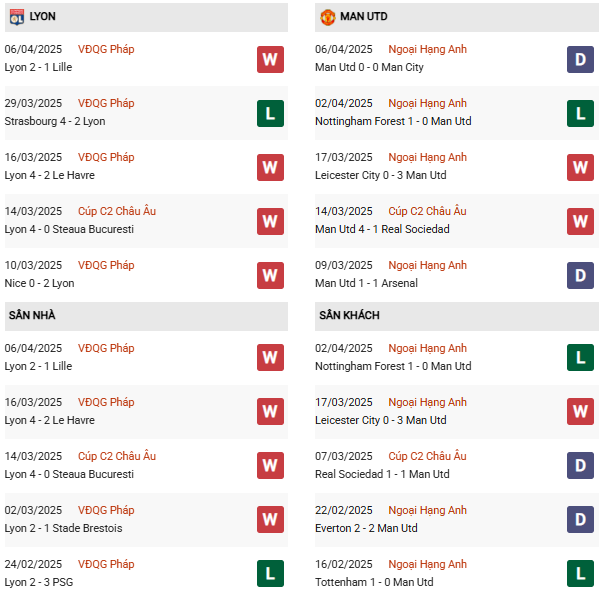Click the D badge beside Everton 2 - 2 Man Utd
Image resolution: width=600 pixels, height=596 pixels.
581,520
